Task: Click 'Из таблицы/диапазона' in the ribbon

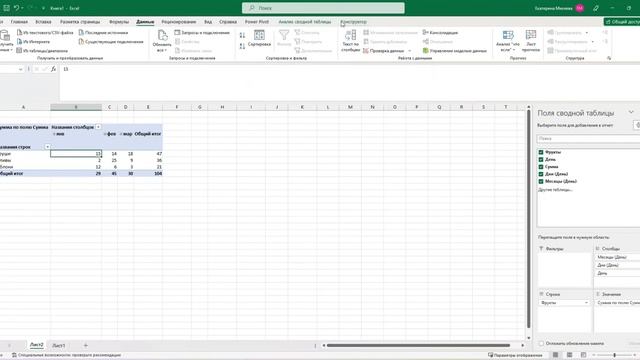Action: [x=42, y=51]
